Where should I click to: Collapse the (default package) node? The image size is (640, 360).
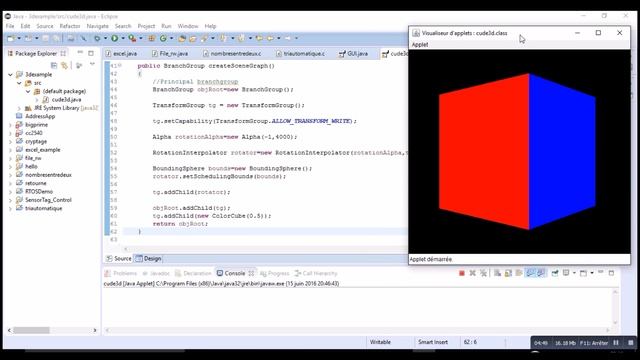(x=28, y=91)
